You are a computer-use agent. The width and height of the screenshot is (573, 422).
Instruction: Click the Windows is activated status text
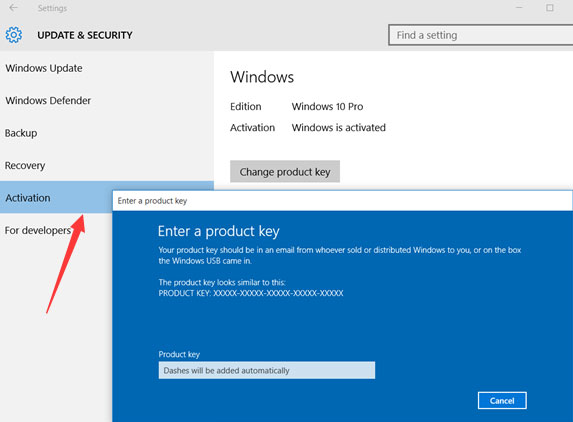[x=339, y=128]
